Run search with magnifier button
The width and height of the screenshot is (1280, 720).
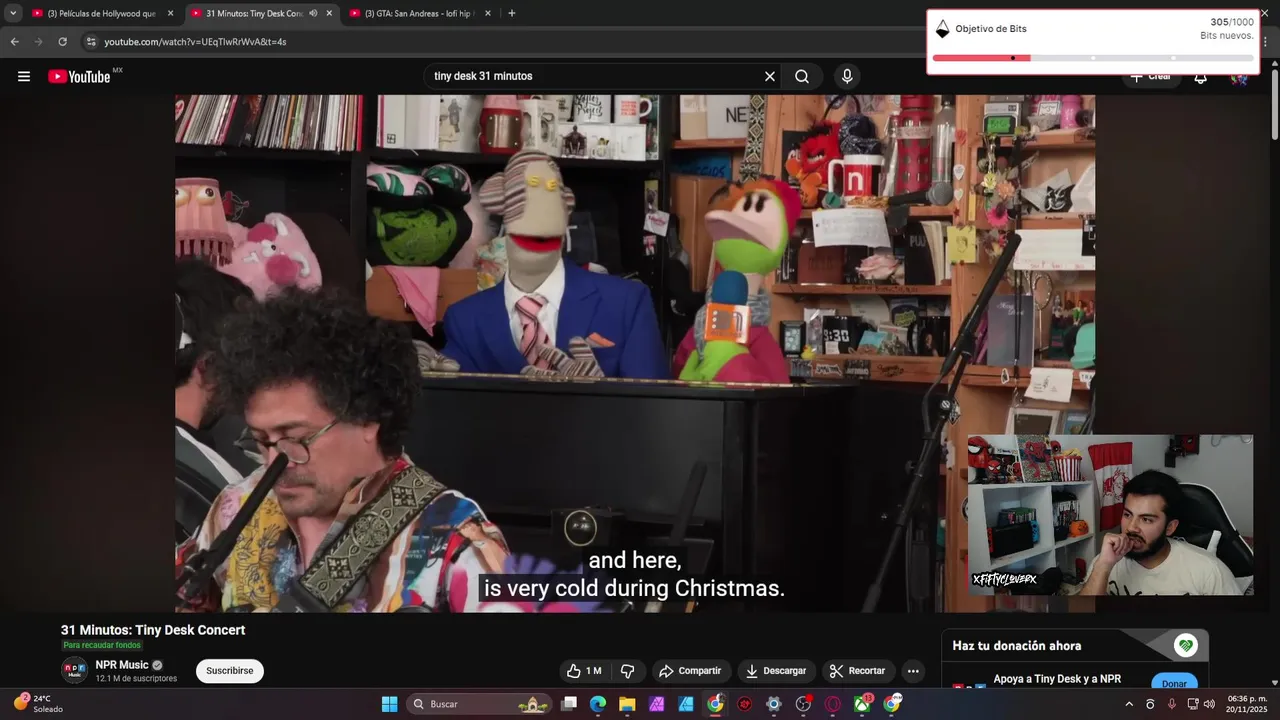tap(802, 76)
